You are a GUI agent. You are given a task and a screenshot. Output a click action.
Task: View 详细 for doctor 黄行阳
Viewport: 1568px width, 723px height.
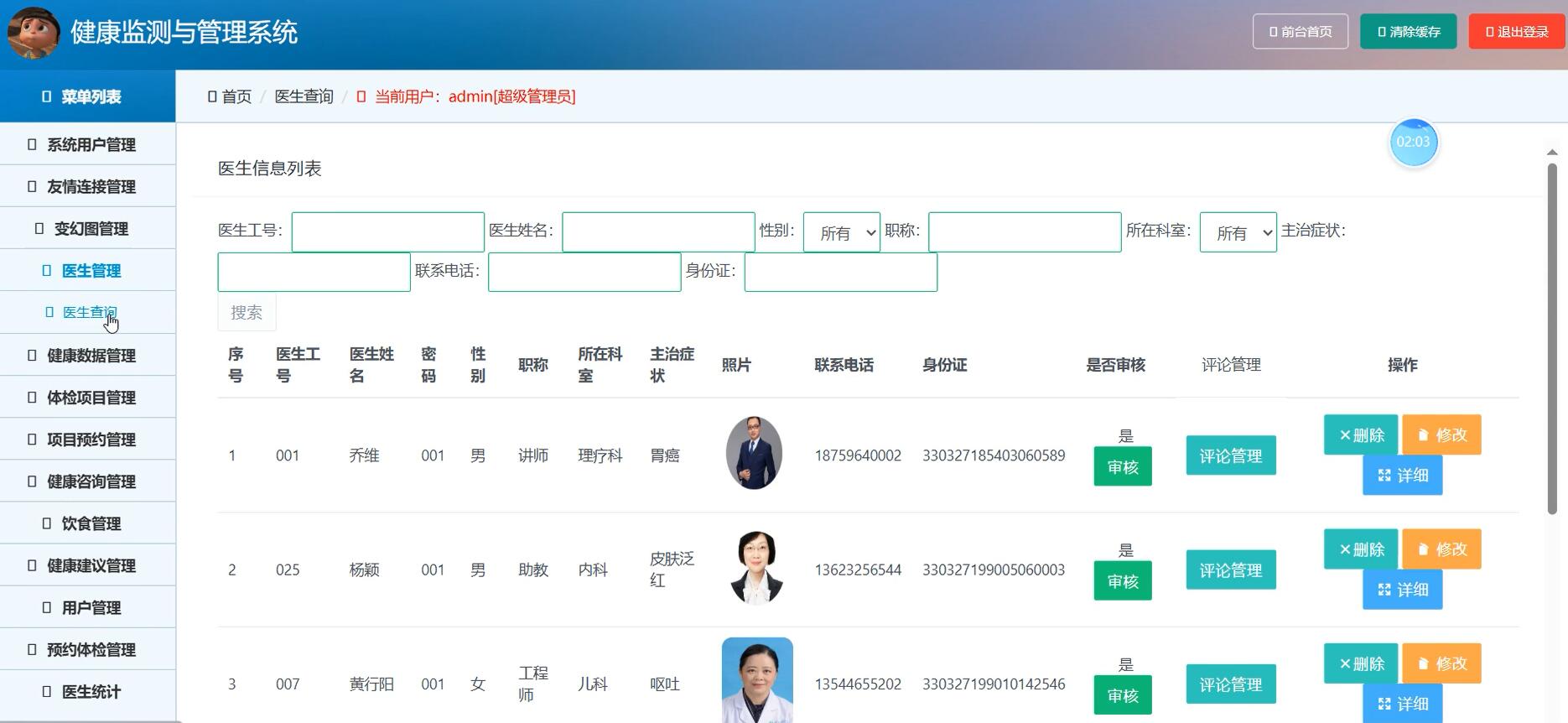[x=1403, y=704]
